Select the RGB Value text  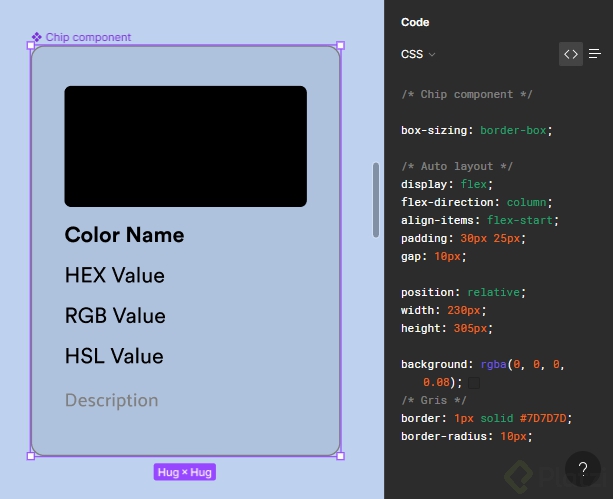click(x=115, y=316)
